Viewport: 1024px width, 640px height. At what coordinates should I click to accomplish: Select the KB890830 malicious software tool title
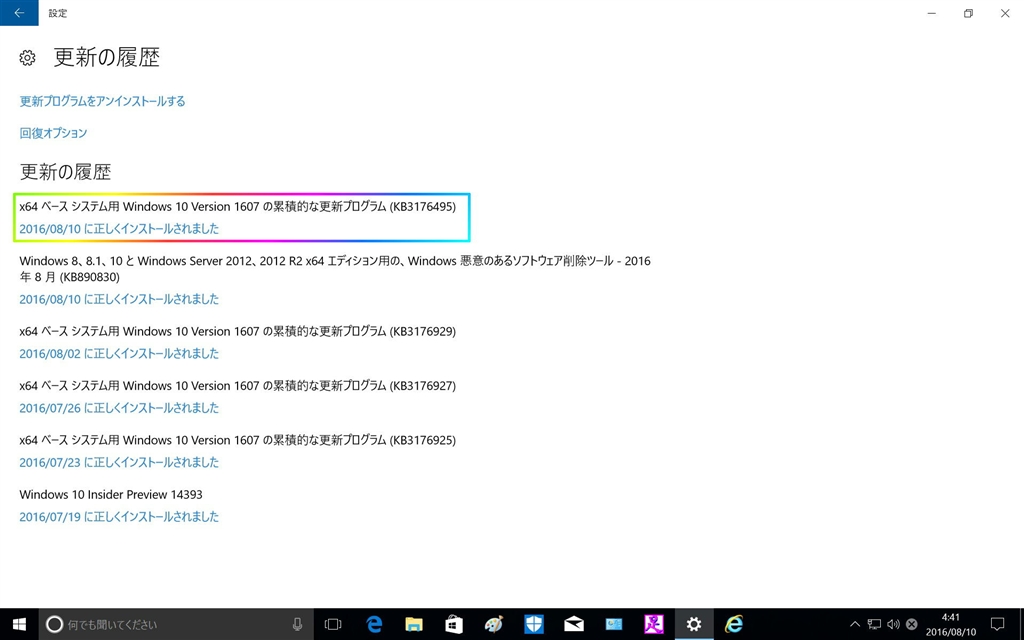[335, 269]
